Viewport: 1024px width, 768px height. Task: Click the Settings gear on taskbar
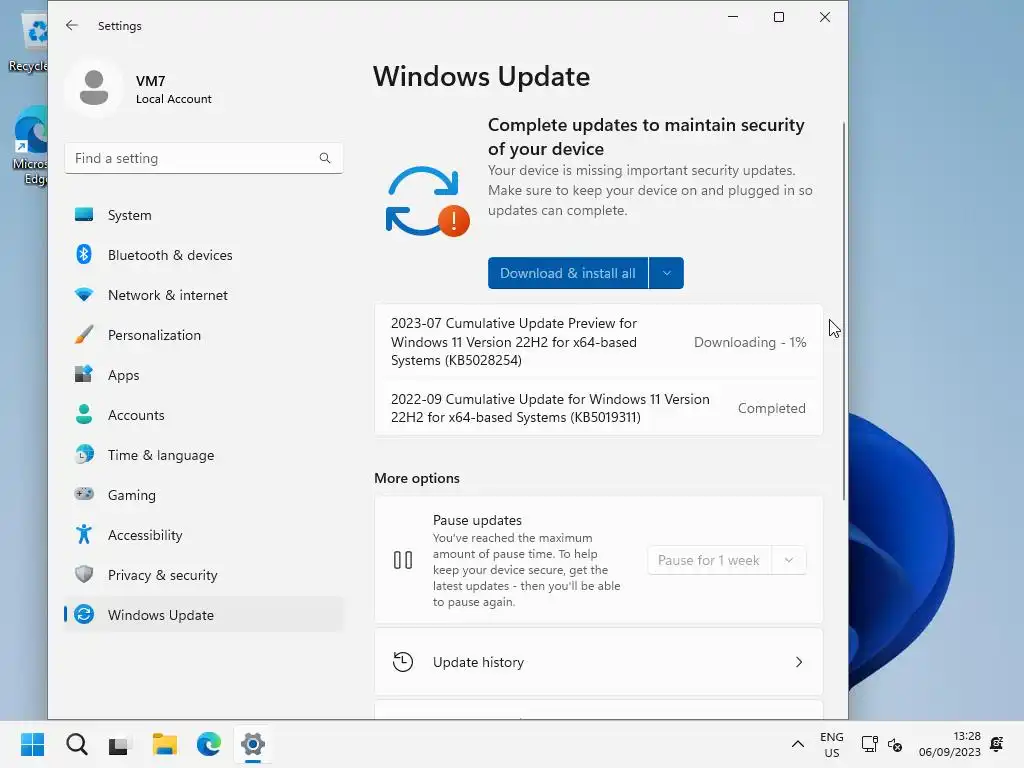pos(253,744)
